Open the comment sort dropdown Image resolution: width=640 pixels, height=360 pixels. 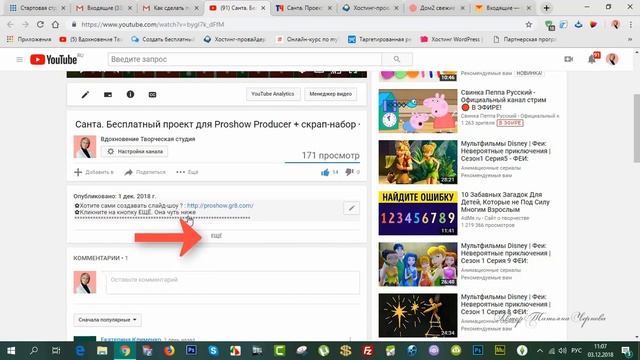point(107,320)
